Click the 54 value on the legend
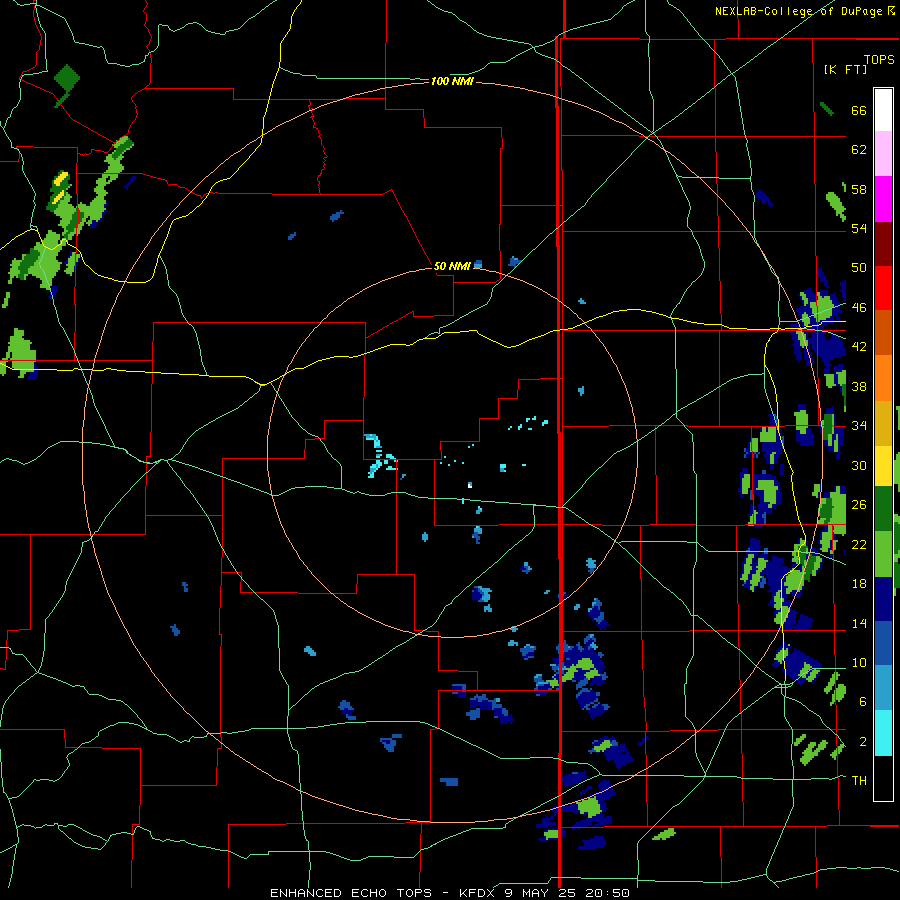Screen dimensions: 900x900 click(859, 228)
